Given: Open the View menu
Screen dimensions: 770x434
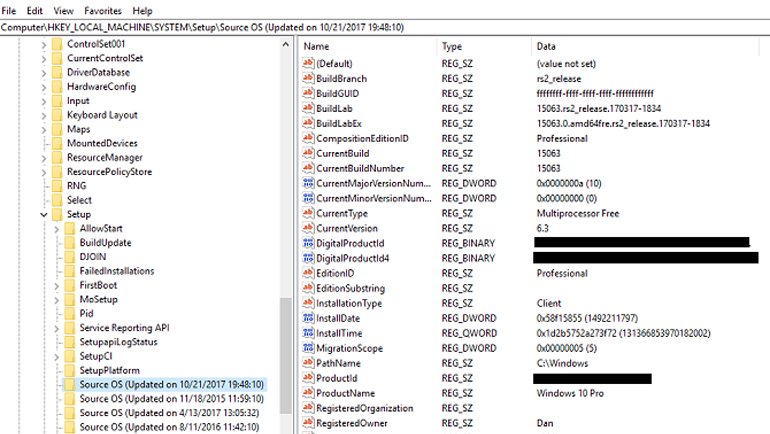Looking at the screenshot, I should (63, 10).
